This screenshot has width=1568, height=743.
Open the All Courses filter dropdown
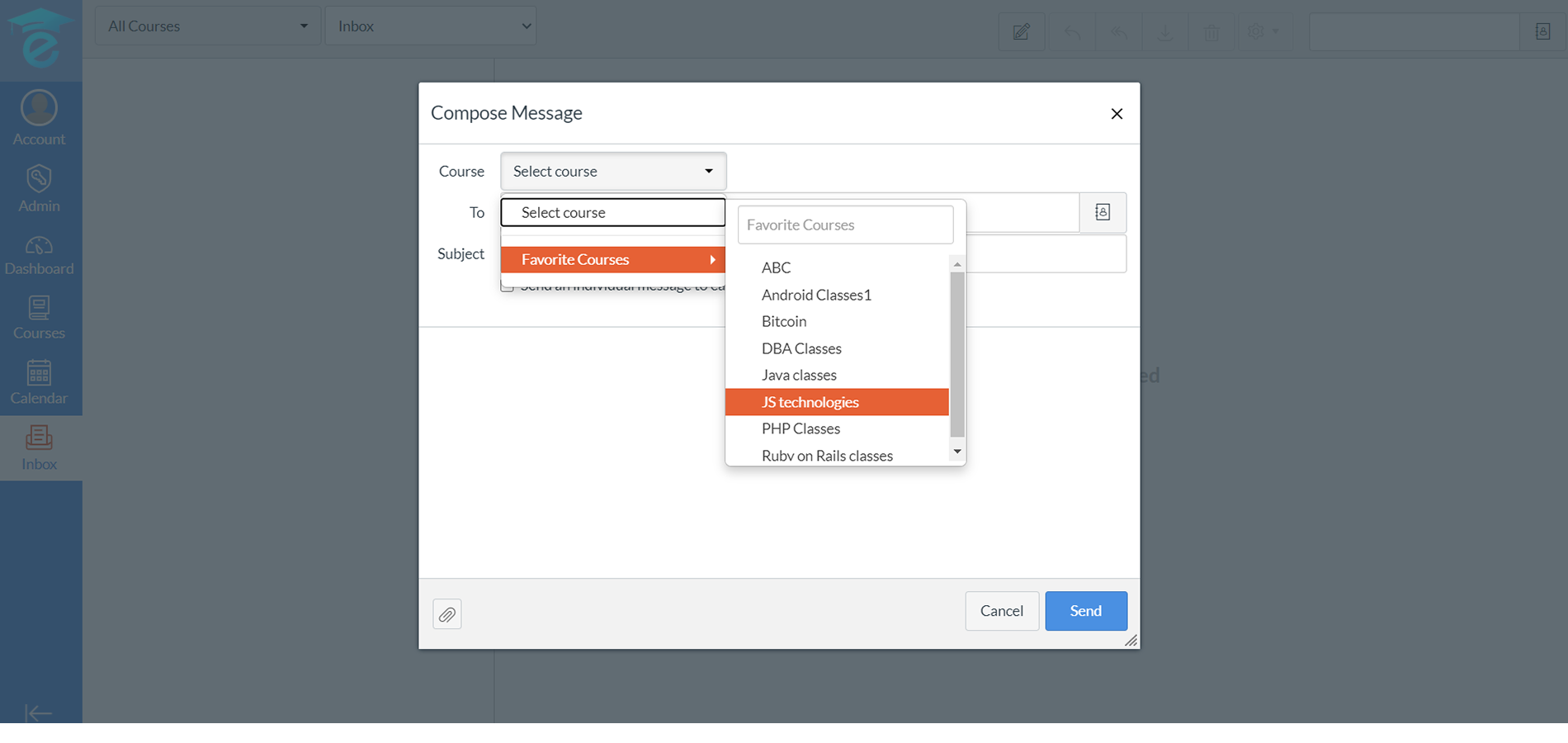tap(207, 26)
